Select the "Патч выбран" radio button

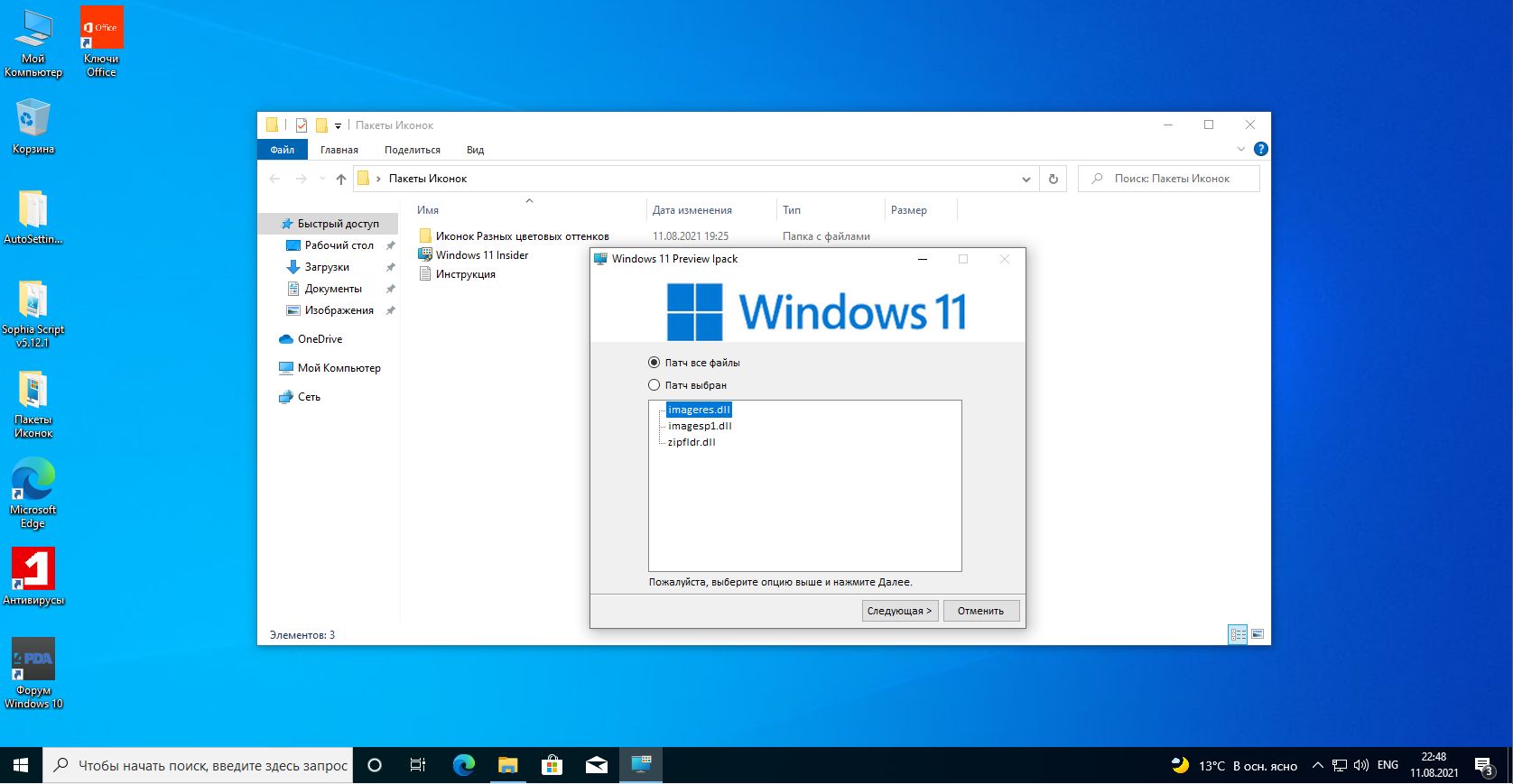tap(654, 385)
